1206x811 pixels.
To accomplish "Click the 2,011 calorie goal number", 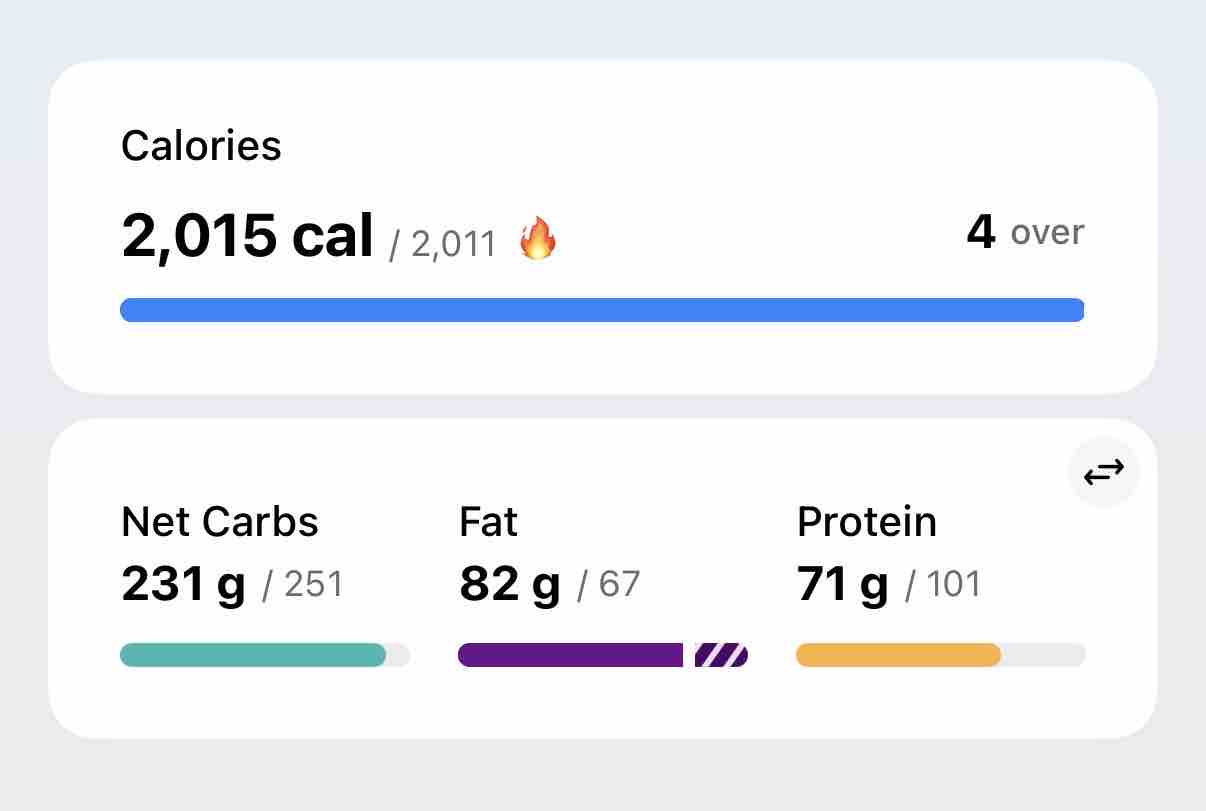I will click(x=454, y=243).
